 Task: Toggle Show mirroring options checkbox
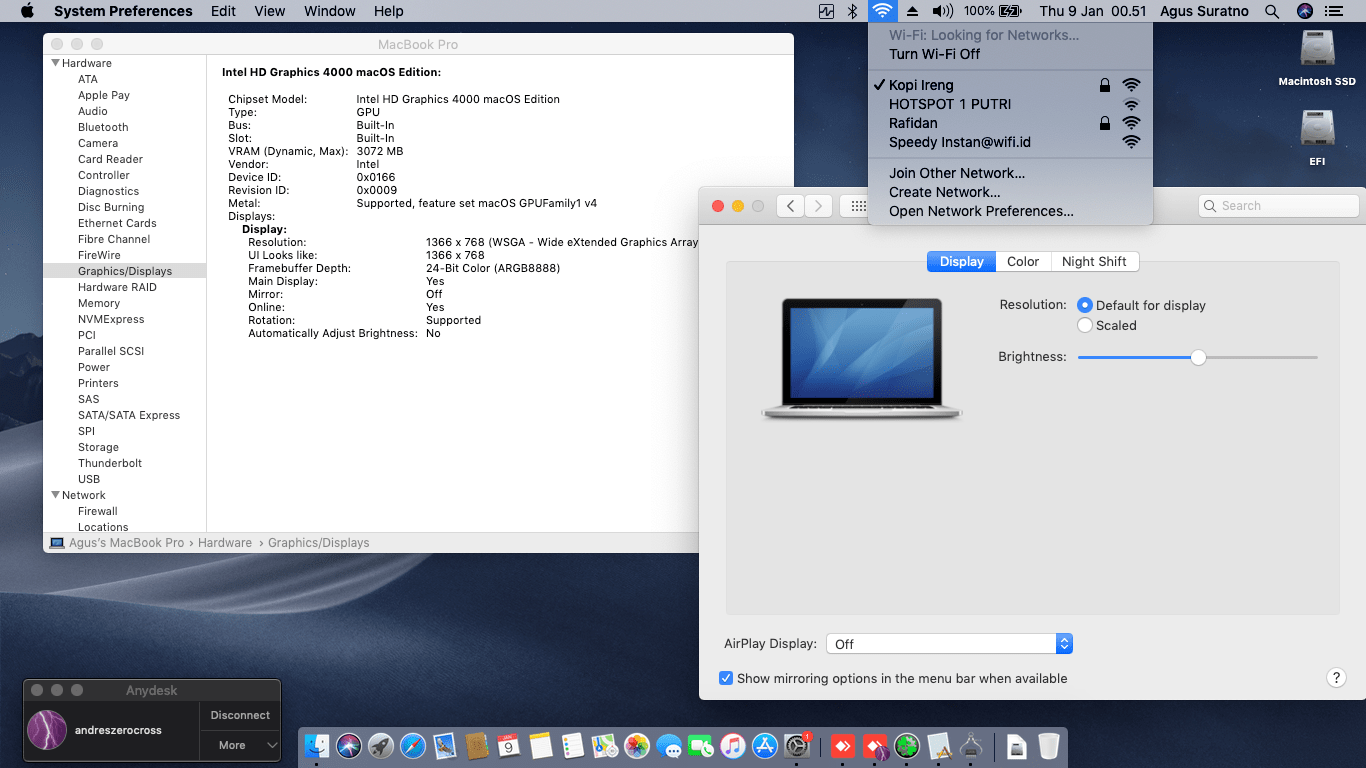(x=726, y=678)
